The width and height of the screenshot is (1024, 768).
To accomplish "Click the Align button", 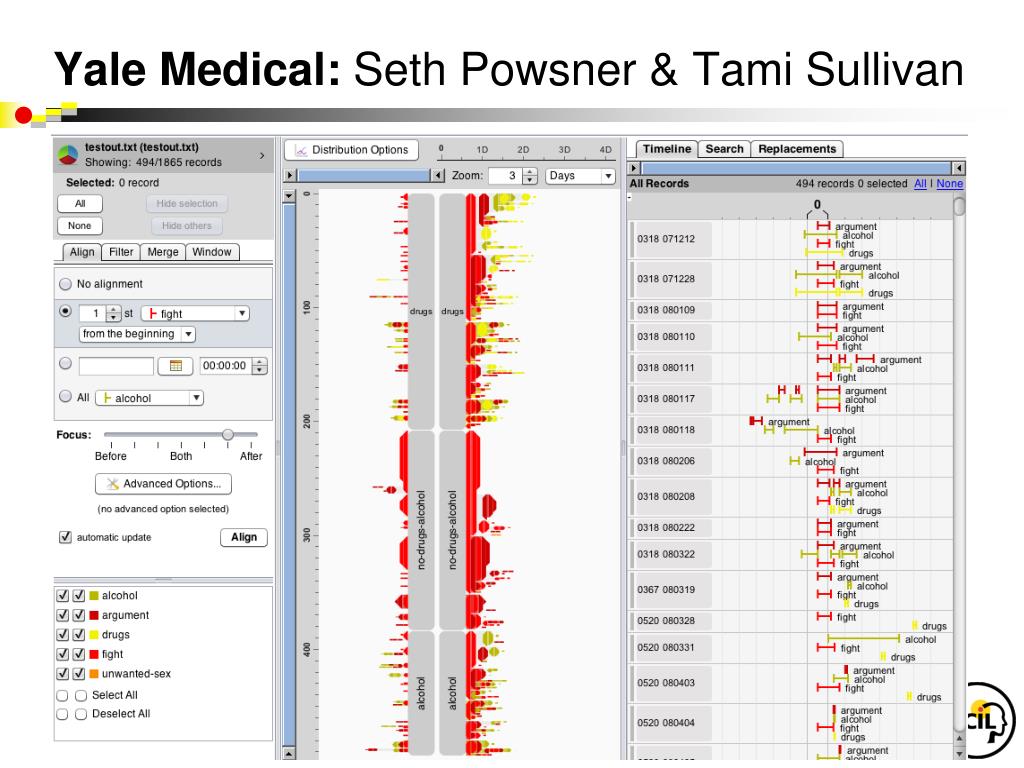I will (x=244, y=537).
